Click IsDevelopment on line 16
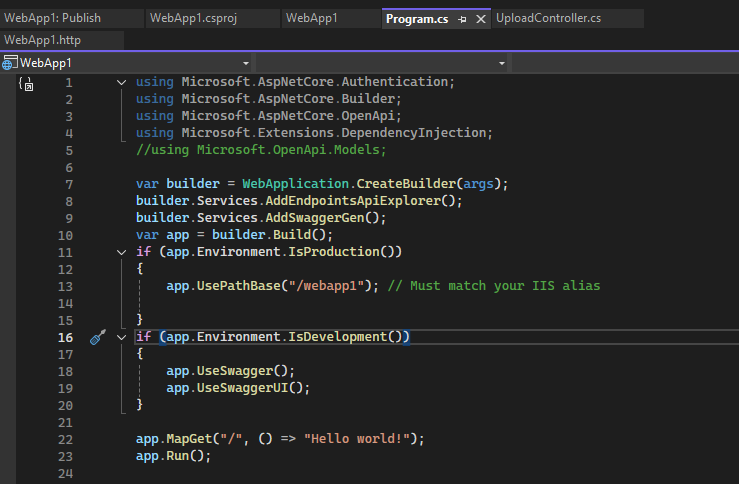739x484 pixels. [337, 336]
